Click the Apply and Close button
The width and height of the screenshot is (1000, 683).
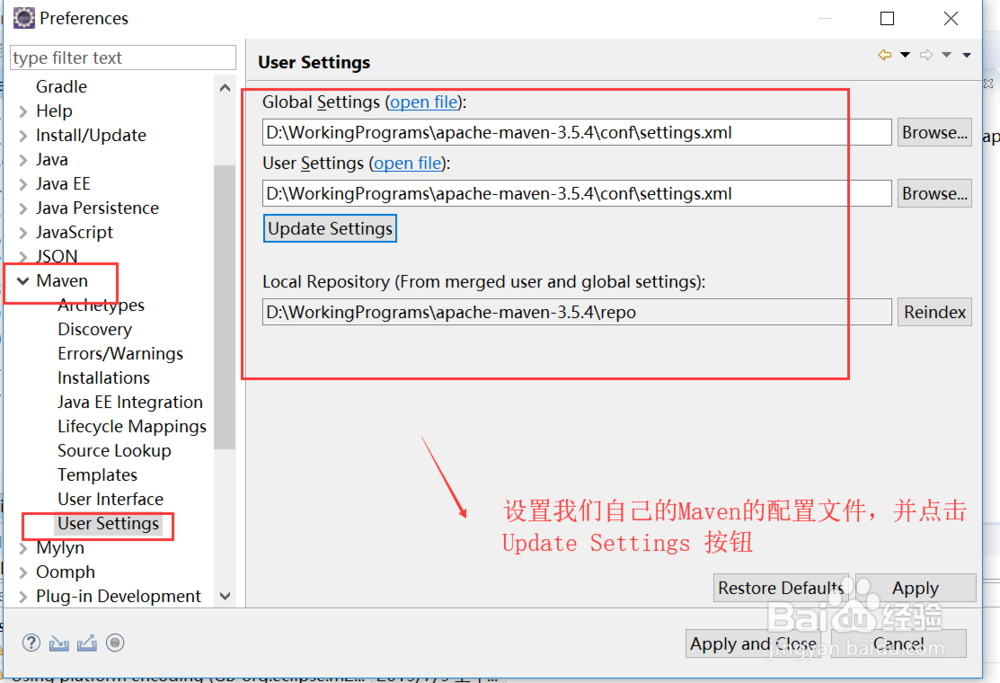[x=753, y=643]
